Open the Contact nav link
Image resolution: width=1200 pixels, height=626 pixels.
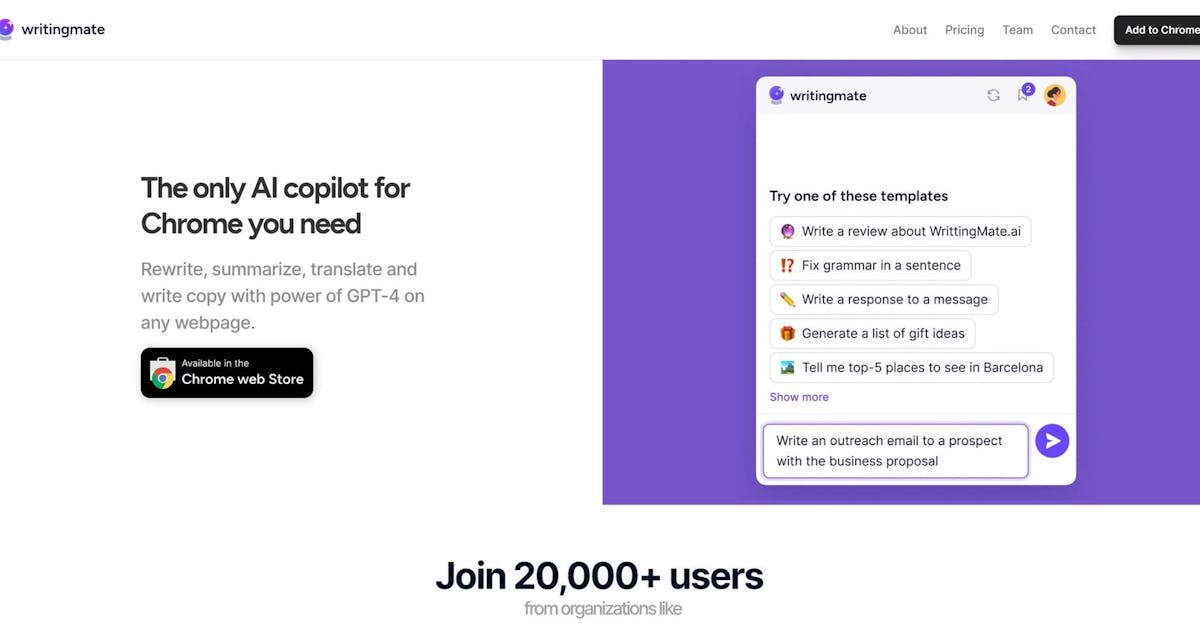click(1074, 30)
